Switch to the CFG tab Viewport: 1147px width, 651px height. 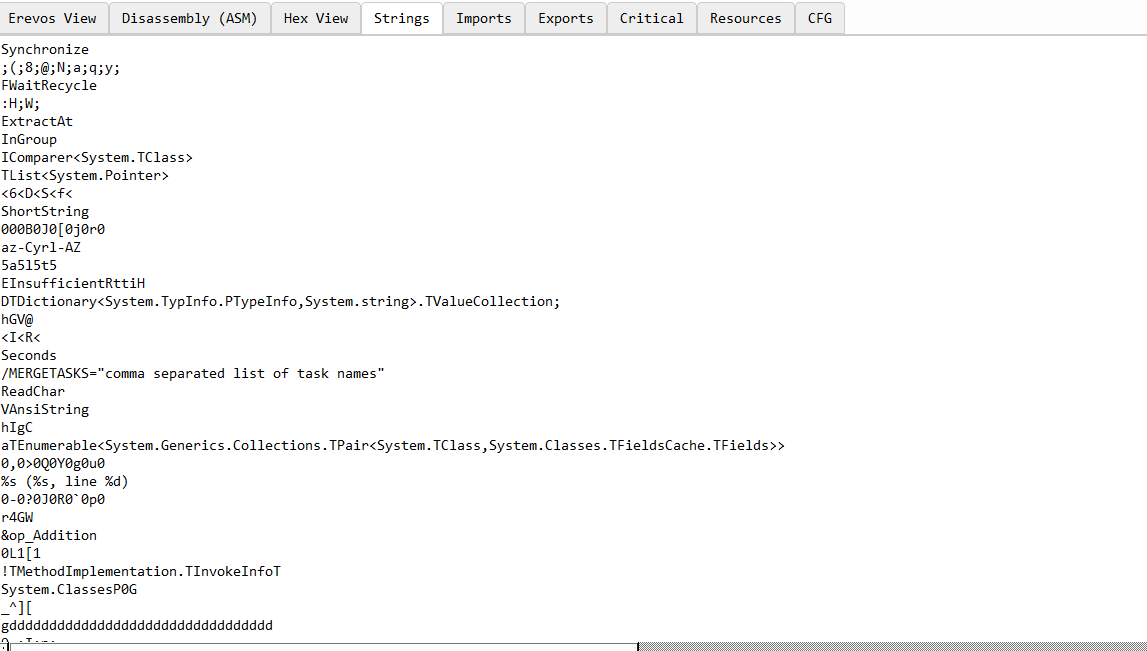[819, 18]
